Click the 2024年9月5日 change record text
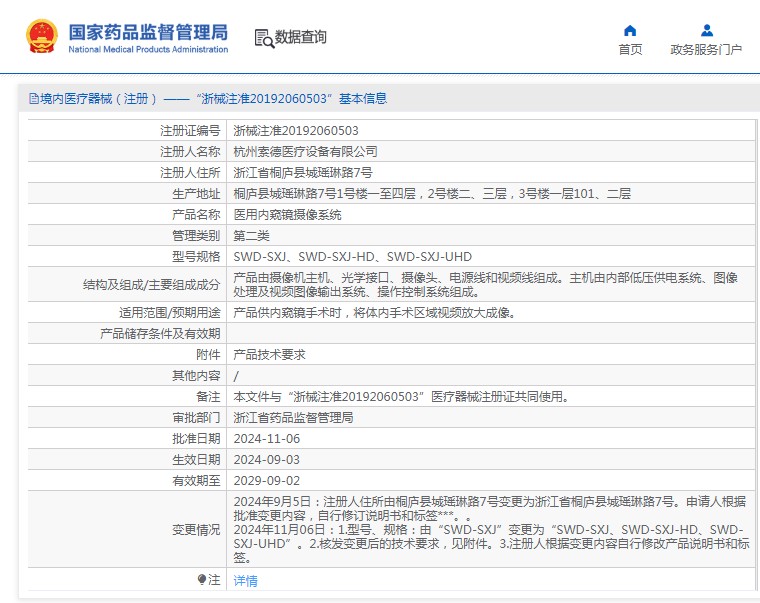The width and height of the screenshot is (760, 603). point(490,508)
